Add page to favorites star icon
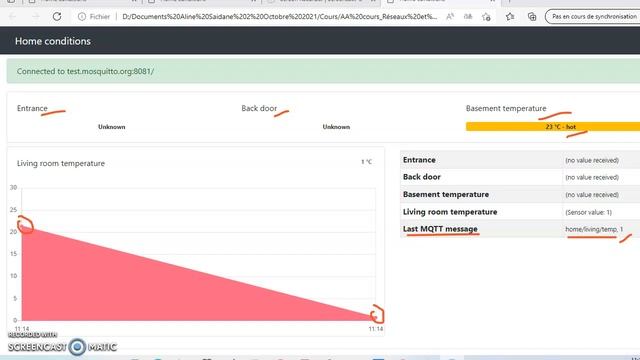This screenshot has width=640, height=360. coord(486,17)
